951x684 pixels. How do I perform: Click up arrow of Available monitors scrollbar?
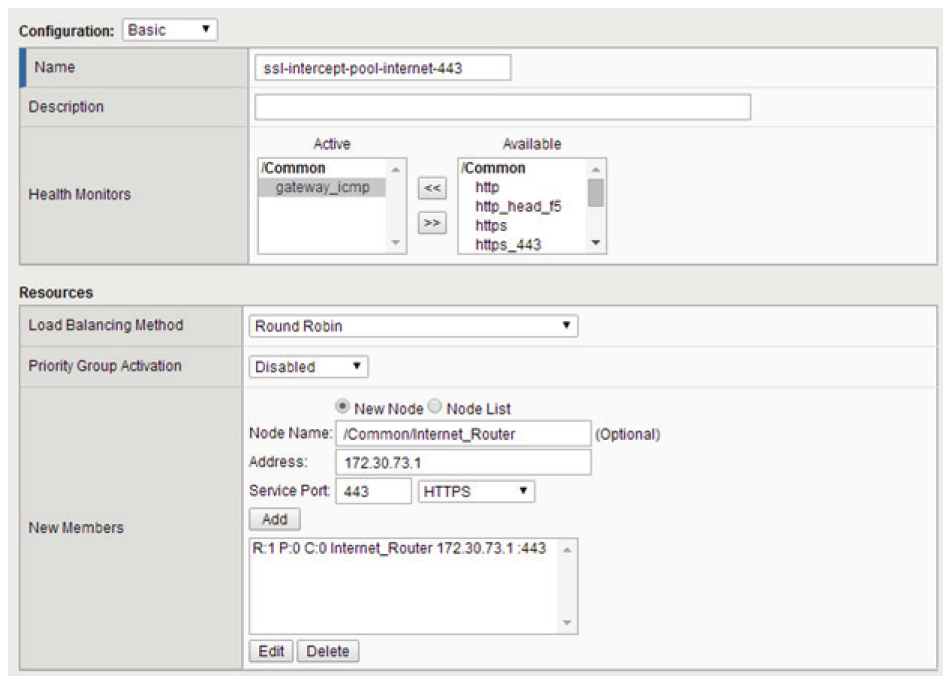pos(596,170)
